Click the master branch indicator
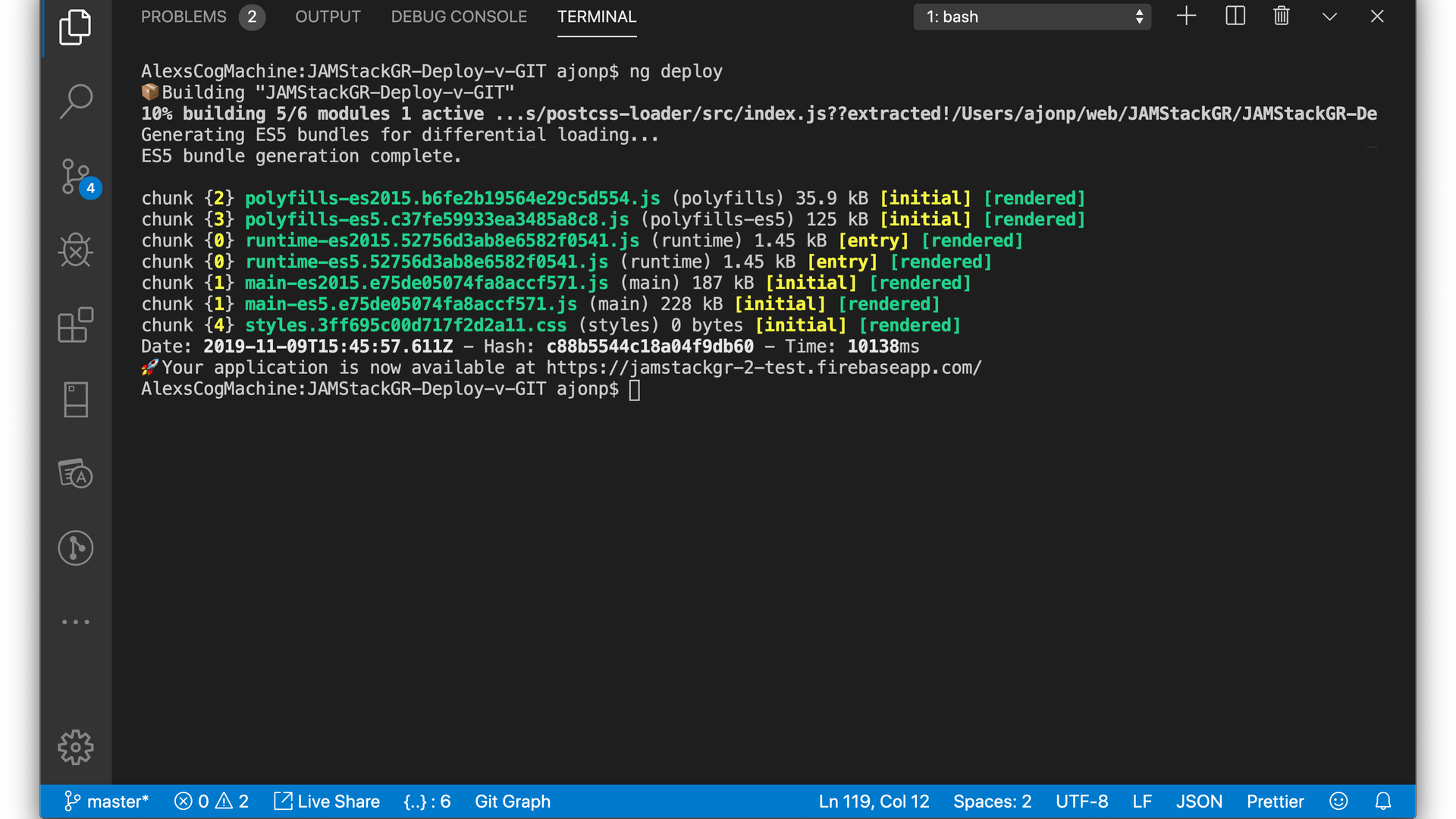The height and width of the screenshot is (819, 1456). [x=106, y=802]
